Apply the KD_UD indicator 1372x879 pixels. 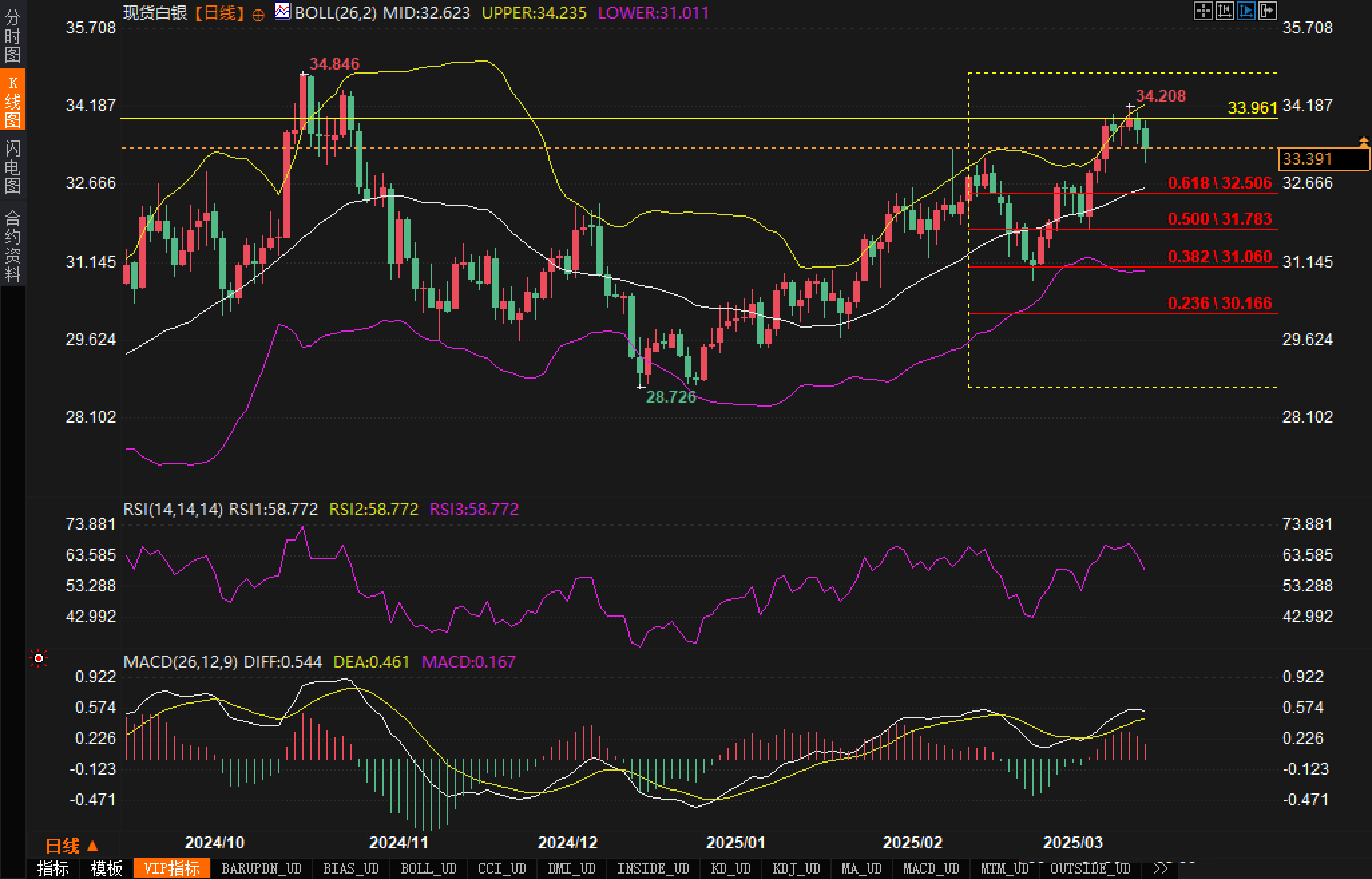[730, 868]
